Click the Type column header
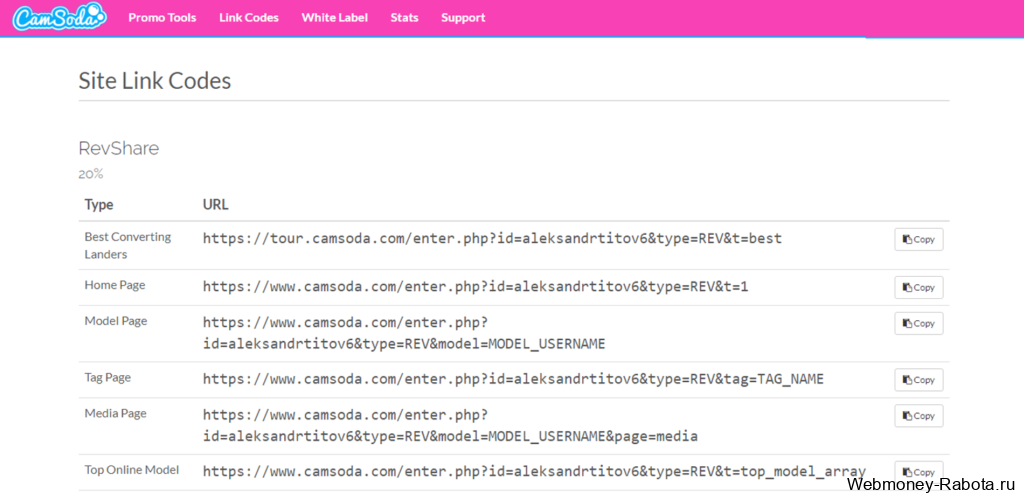The width and height of the screenshot is (1024, 502). tap(99, 205)
